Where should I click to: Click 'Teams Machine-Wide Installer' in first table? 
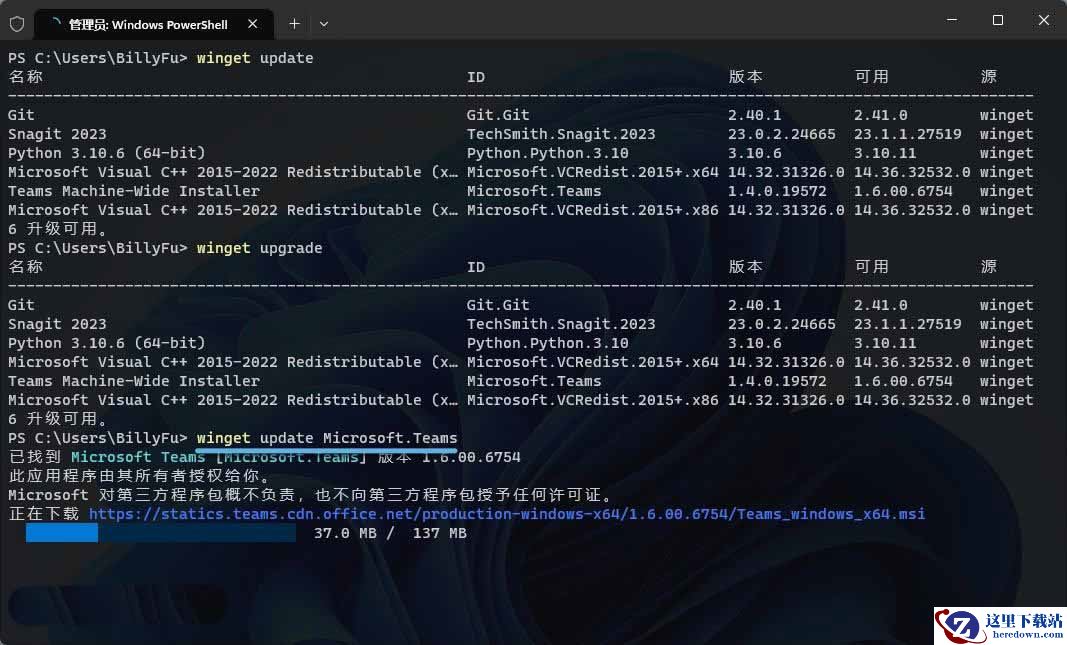coord(133,191)
